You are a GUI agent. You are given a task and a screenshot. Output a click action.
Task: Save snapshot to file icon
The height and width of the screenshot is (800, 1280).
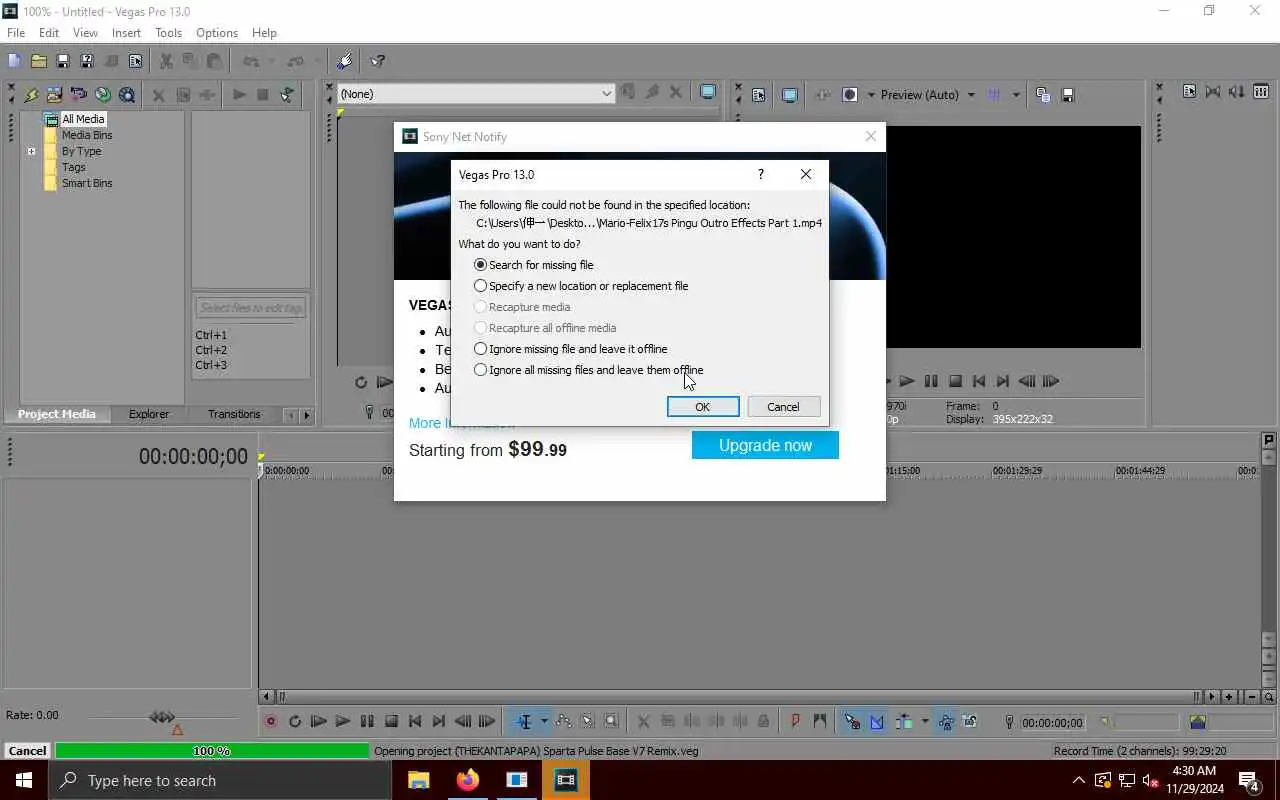(x=1067, y=95)
